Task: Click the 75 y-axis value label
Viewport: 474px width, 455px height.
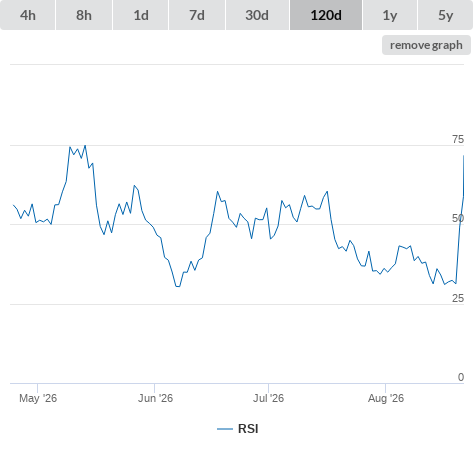Action: [x=458, y=139]
